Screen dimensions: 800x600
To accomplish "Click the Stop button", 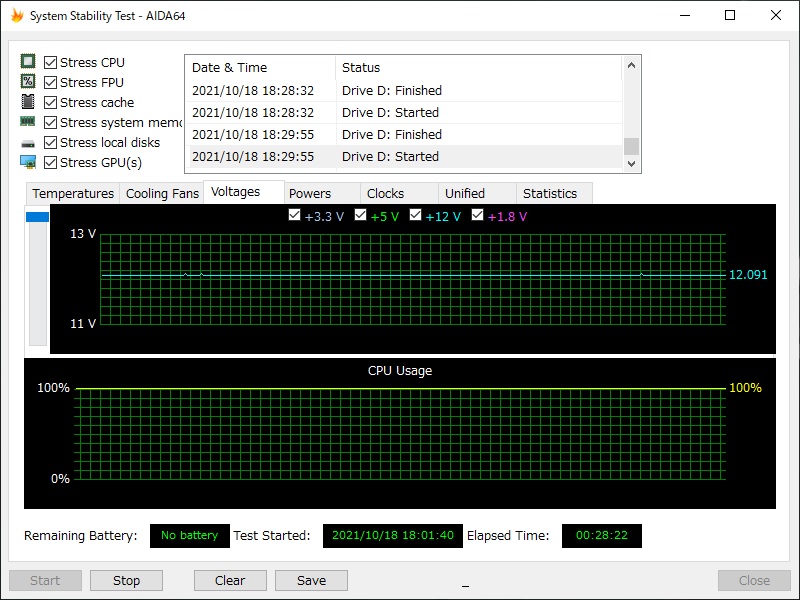I will pos(127,580).
